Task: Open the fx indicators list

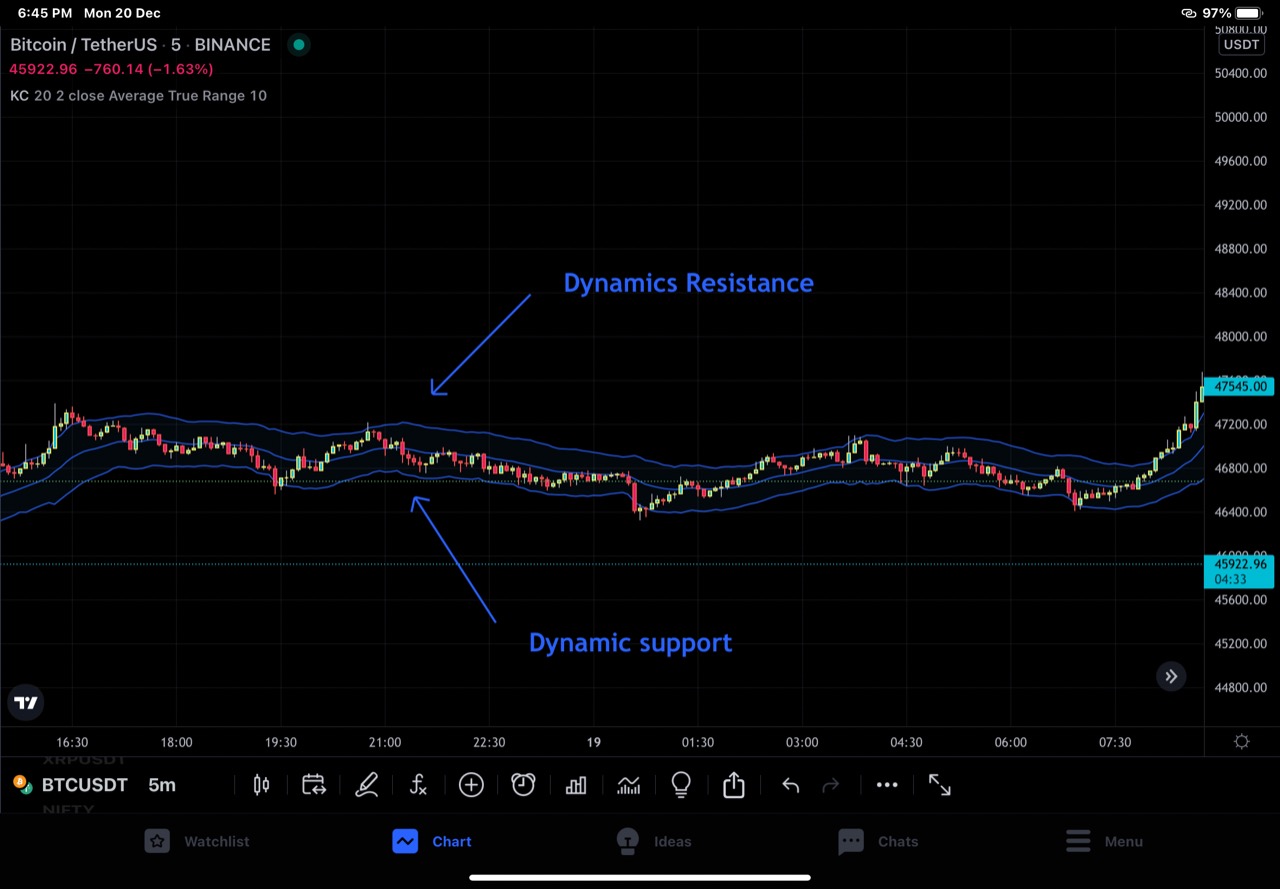Action: coord(418,785)
